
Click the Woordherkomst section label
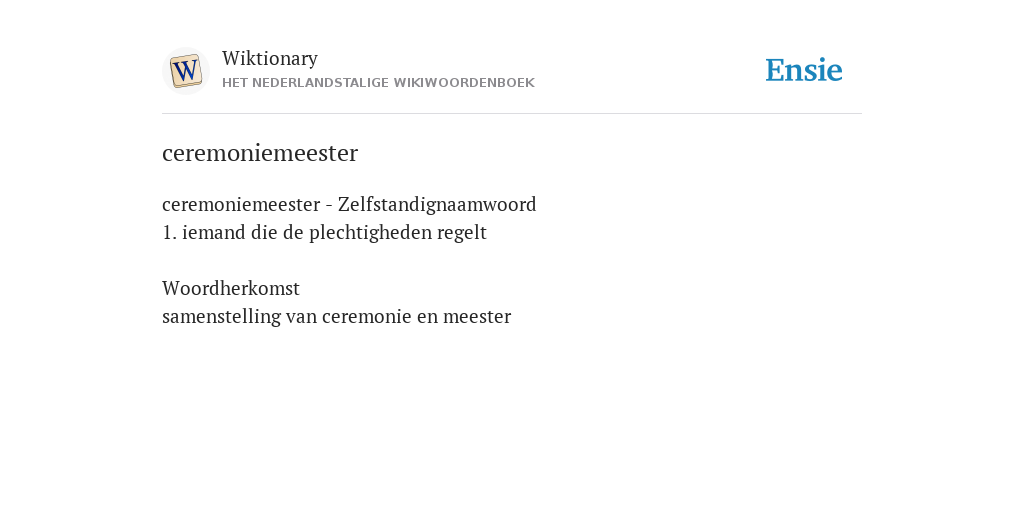click(231, 288)
